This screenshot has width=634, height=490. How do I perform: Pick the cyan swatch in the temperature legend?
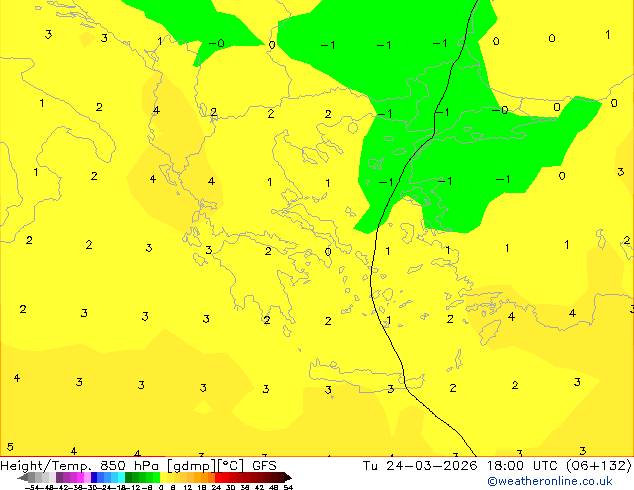point(121,477)
